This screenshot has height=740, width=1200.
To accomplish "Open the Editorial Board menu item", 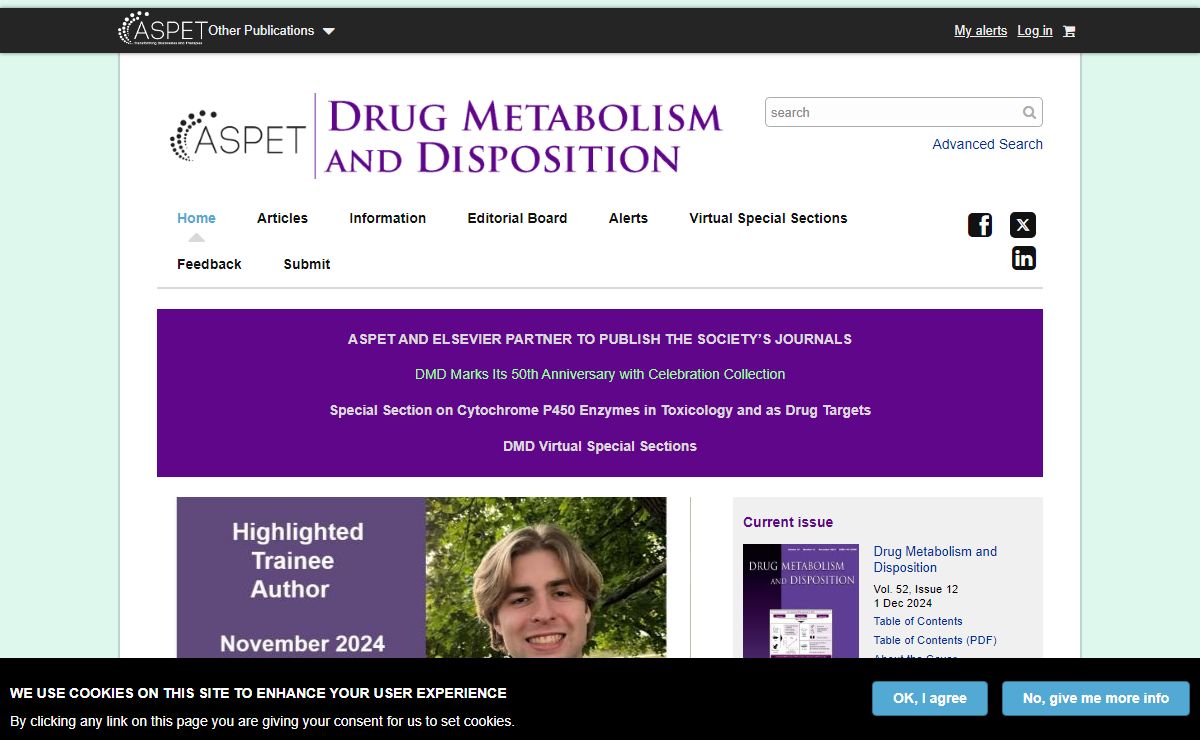I will point(517,218).
